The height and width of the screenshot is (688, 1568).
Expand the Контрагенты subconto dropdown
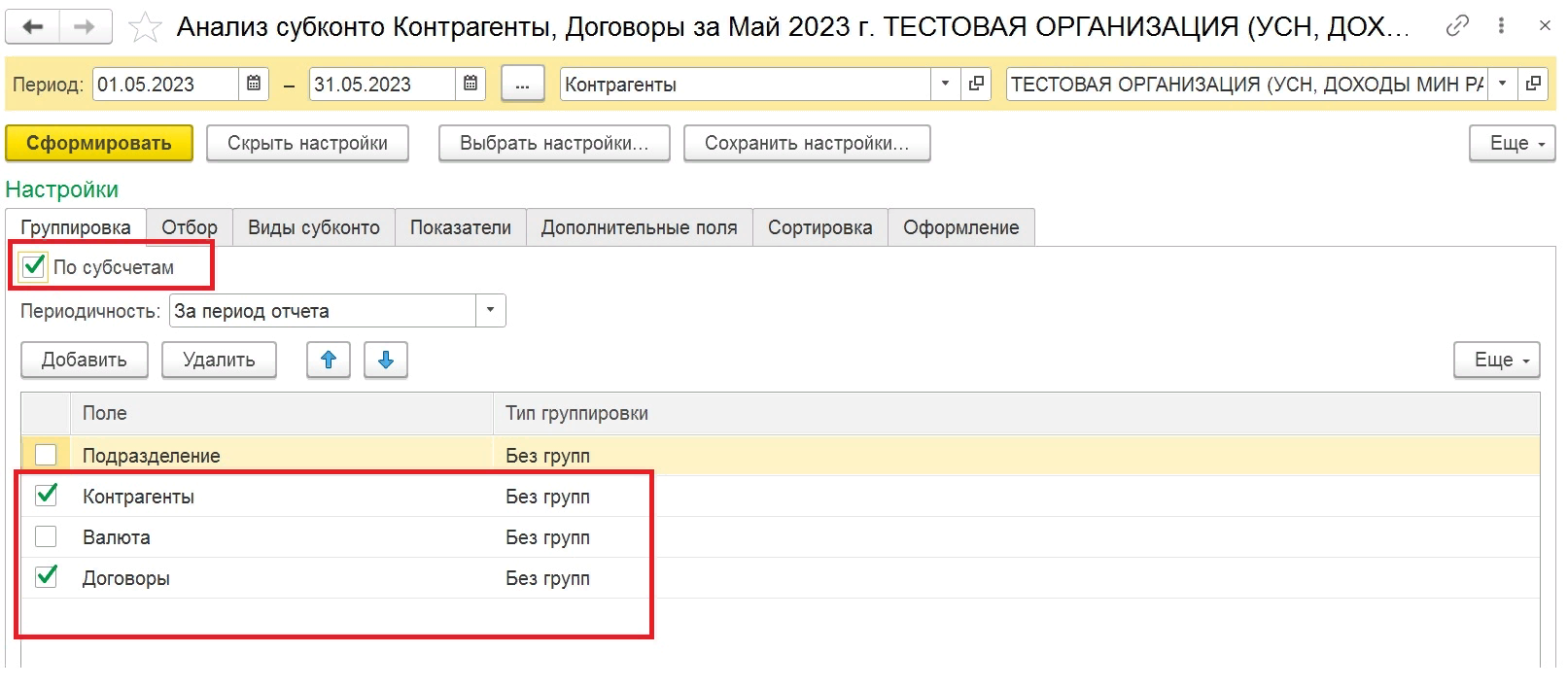tap(945, 84)
